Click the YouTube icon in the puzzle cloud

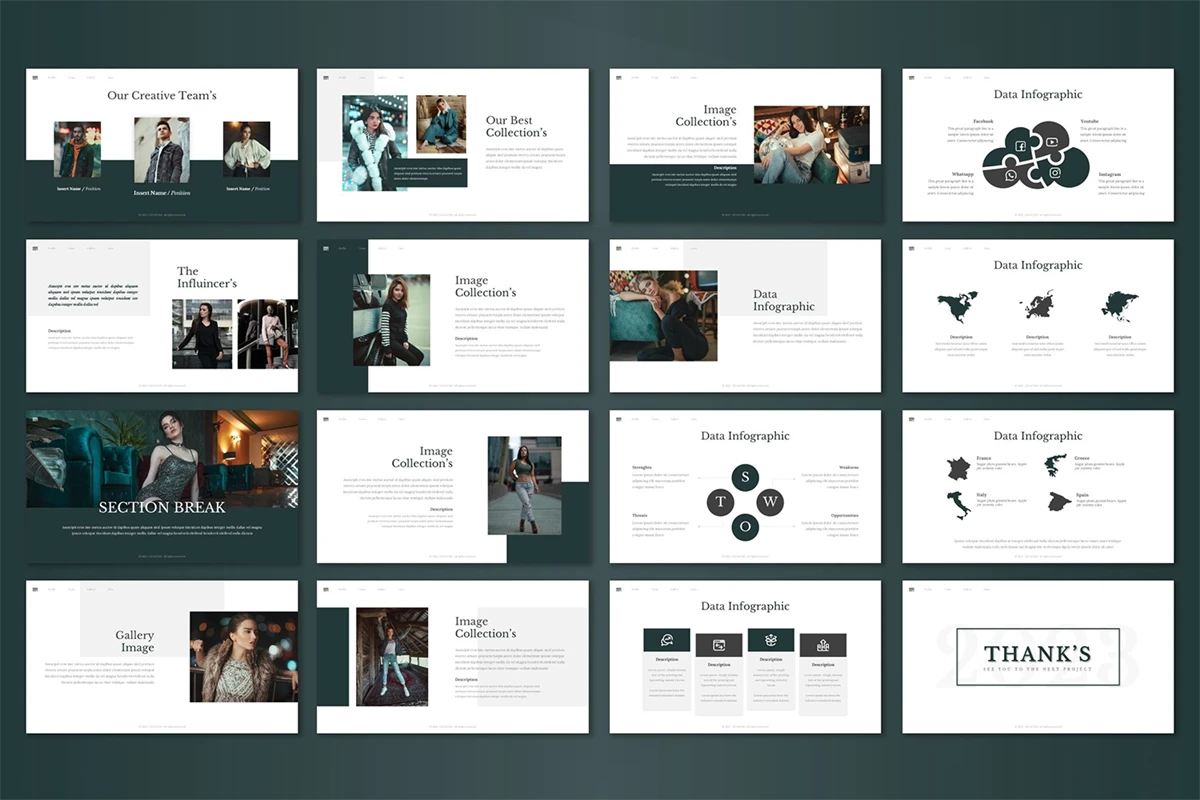[1052, 141]
